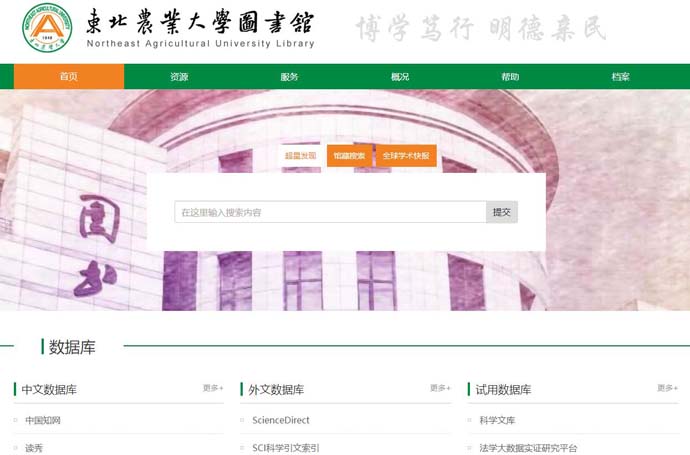Click the Northeast Agricultural University round logo

47,27
